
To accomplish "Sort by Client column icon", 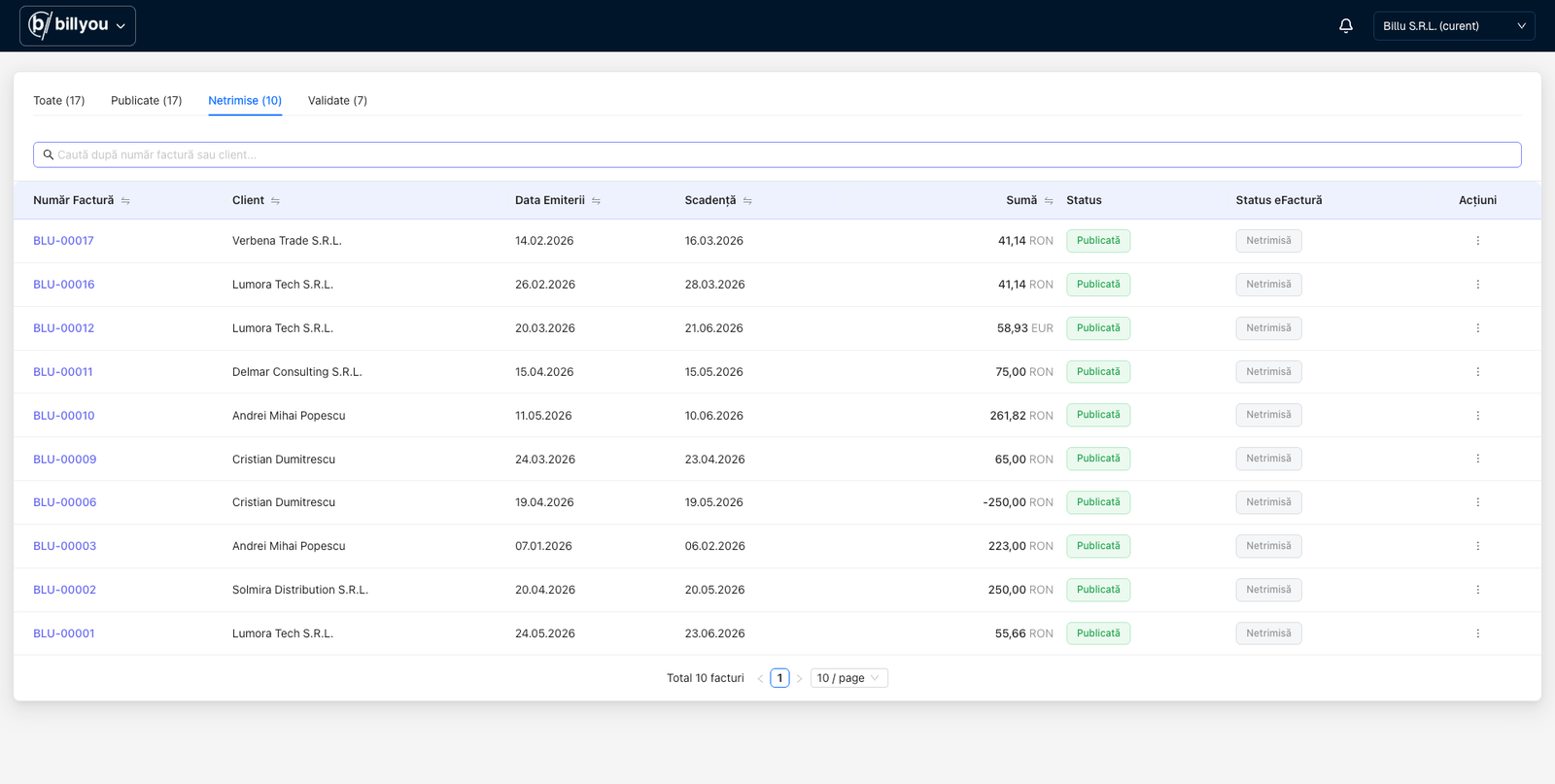I will pos(275,201).
